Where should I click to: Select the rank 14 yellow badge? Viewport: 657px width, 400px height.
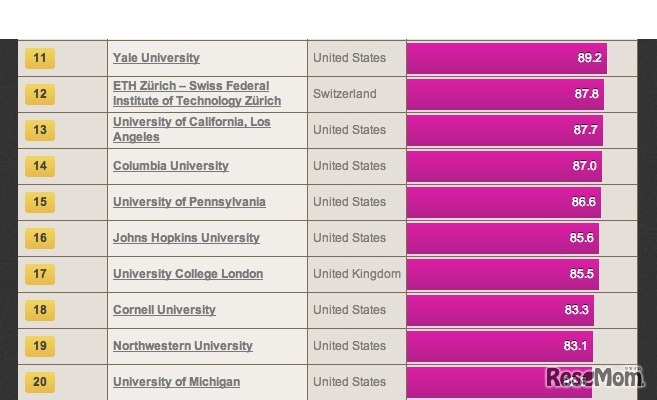click(39, 166)
